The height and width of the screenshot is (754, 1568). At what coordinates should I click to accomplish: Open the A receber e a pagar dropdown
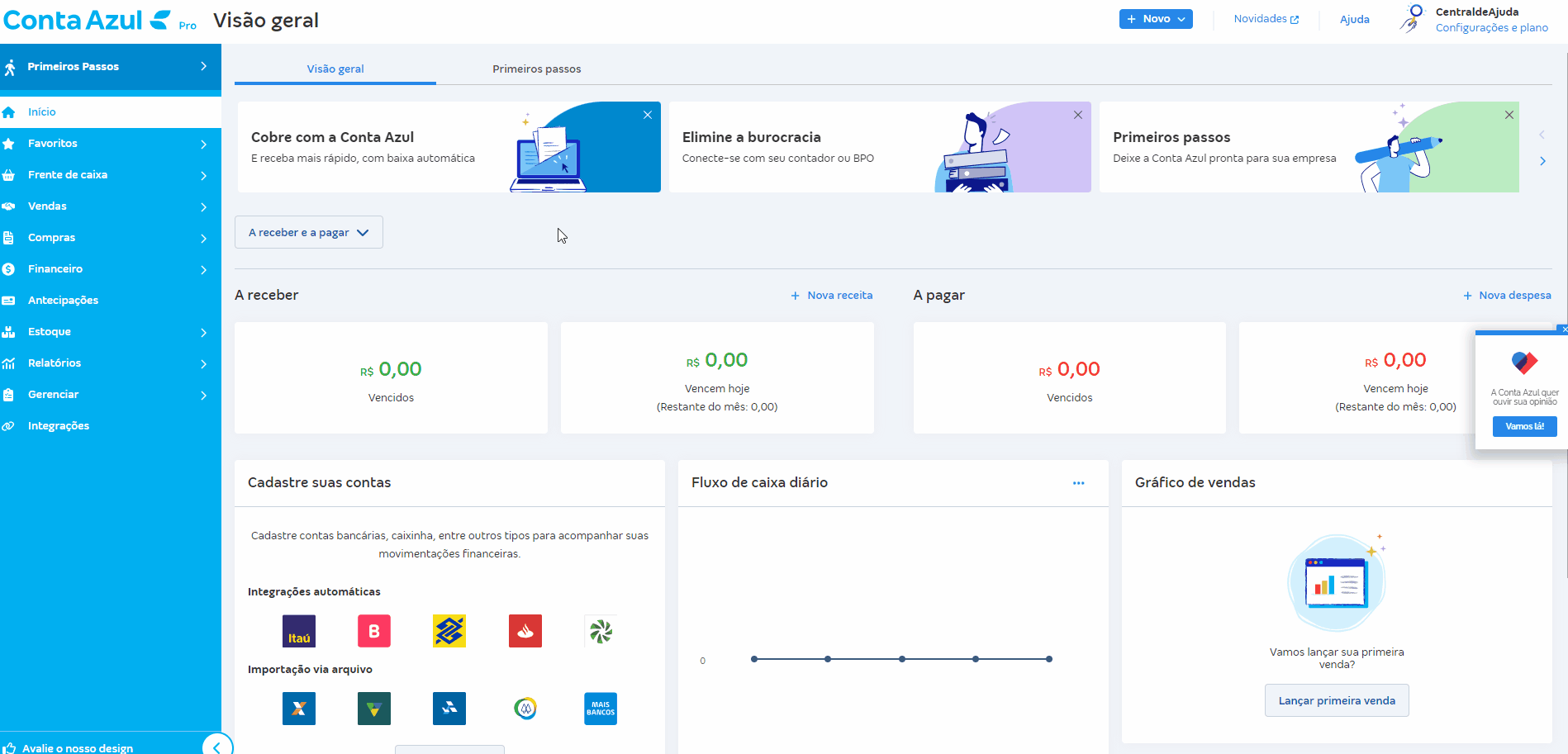pyautogui.click(x=309, y=232)
